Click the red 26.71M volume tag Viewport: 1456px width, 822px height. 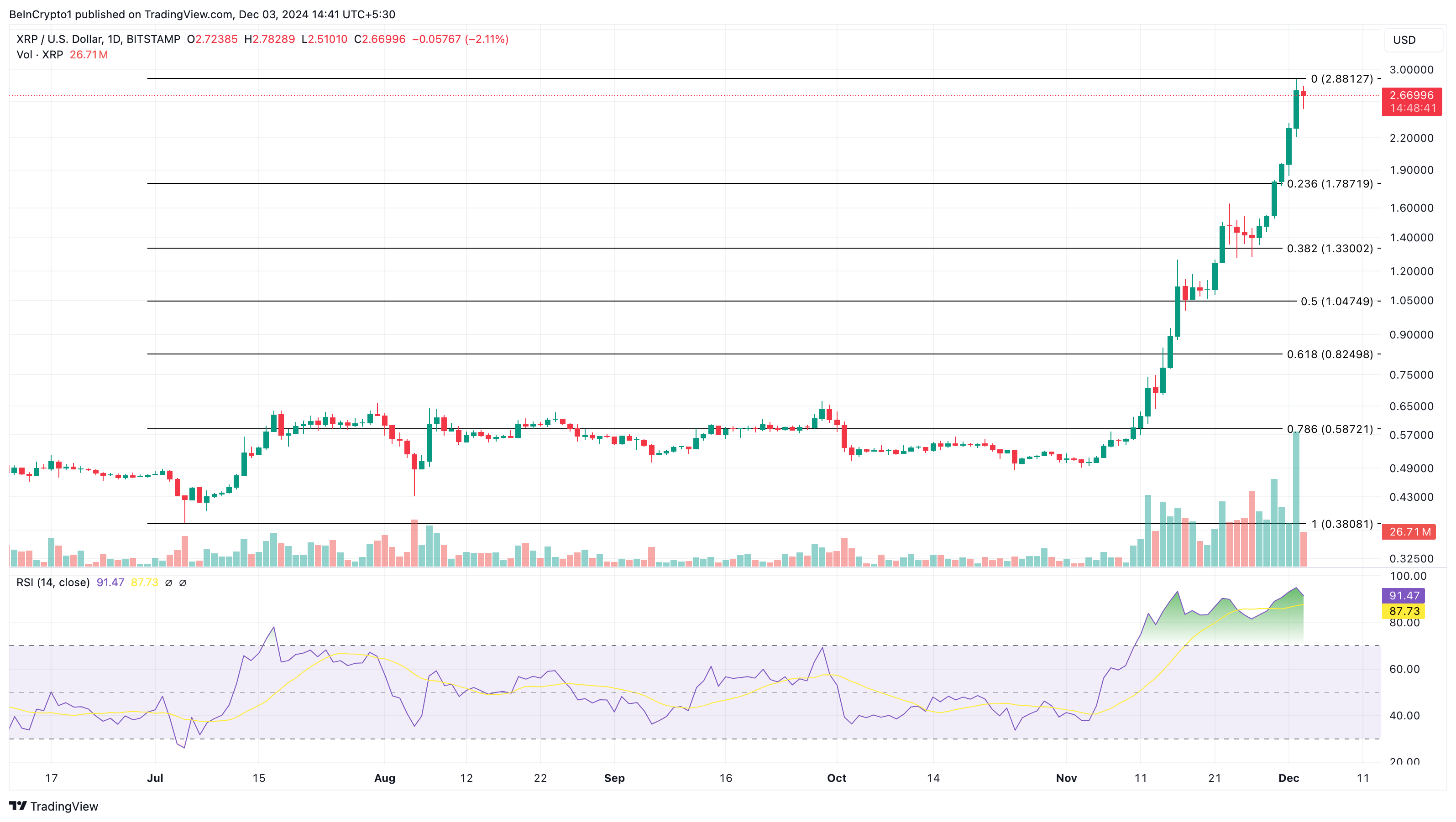tap(1409, 531)
